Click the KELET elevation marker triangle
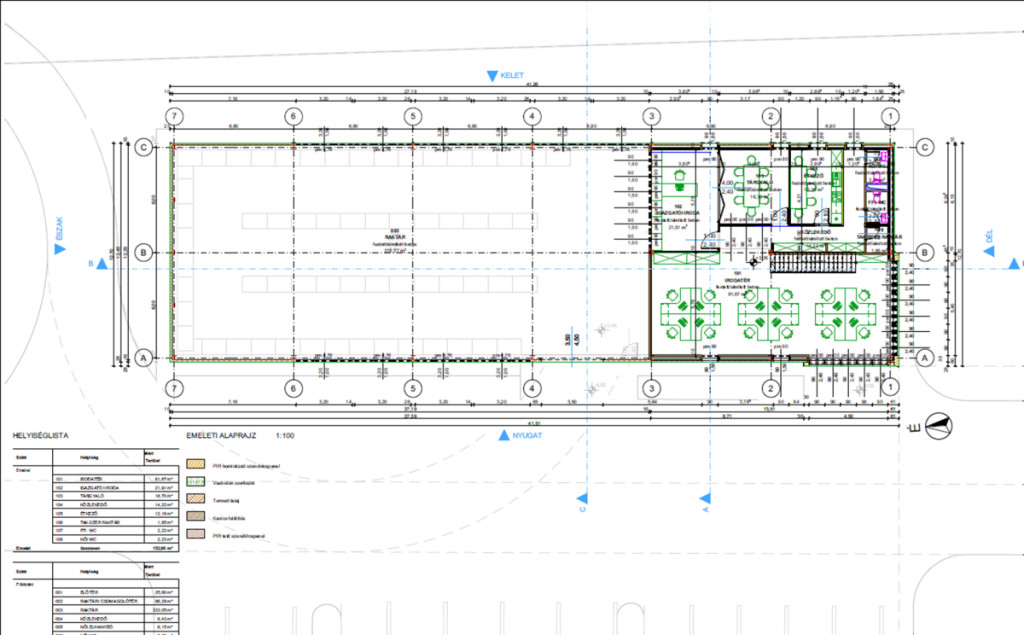The height and width of the screenshot is (635, 1024). [x=491, y=76]
